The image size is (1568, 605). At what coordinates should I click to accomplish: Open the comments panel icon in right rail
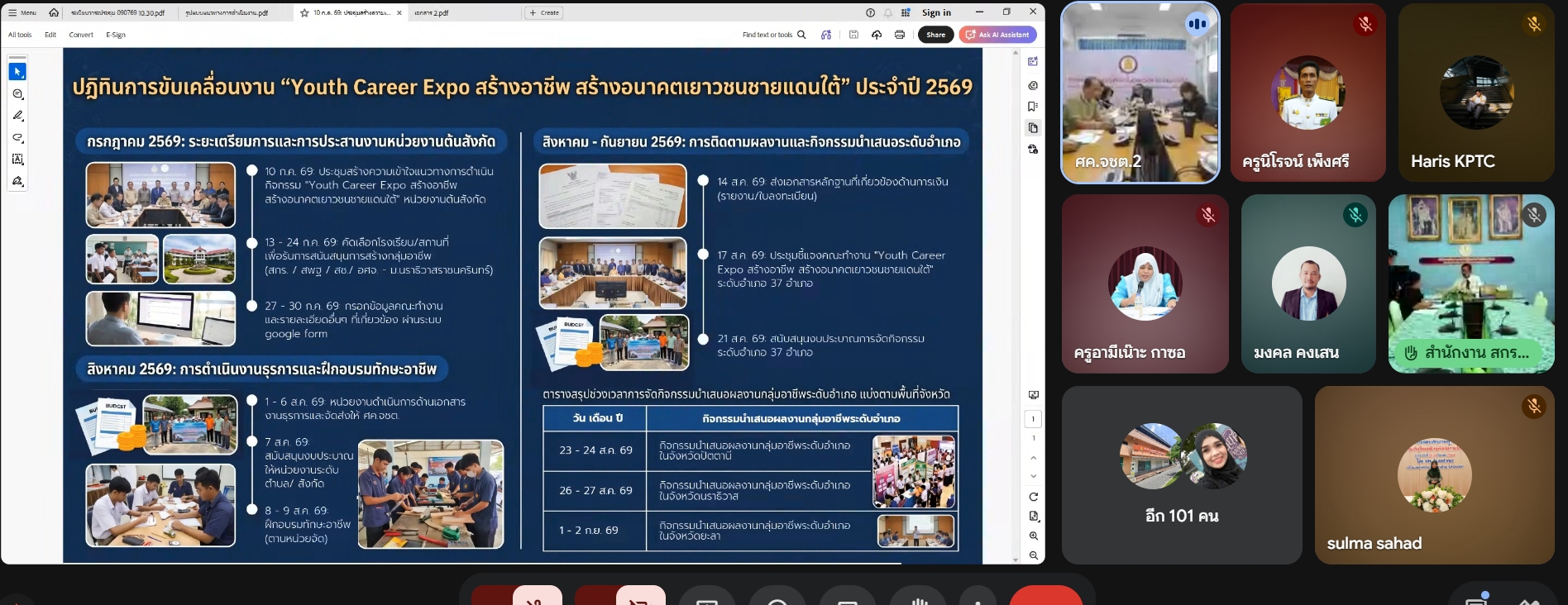click(1033, 85)
